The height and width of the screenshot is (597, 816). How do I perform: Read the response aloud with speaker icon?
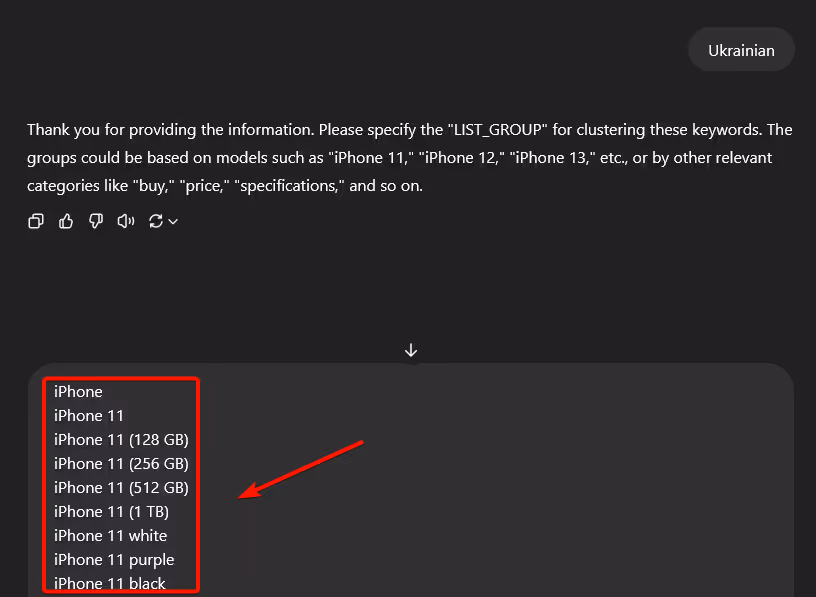click(x=126, y=222)
